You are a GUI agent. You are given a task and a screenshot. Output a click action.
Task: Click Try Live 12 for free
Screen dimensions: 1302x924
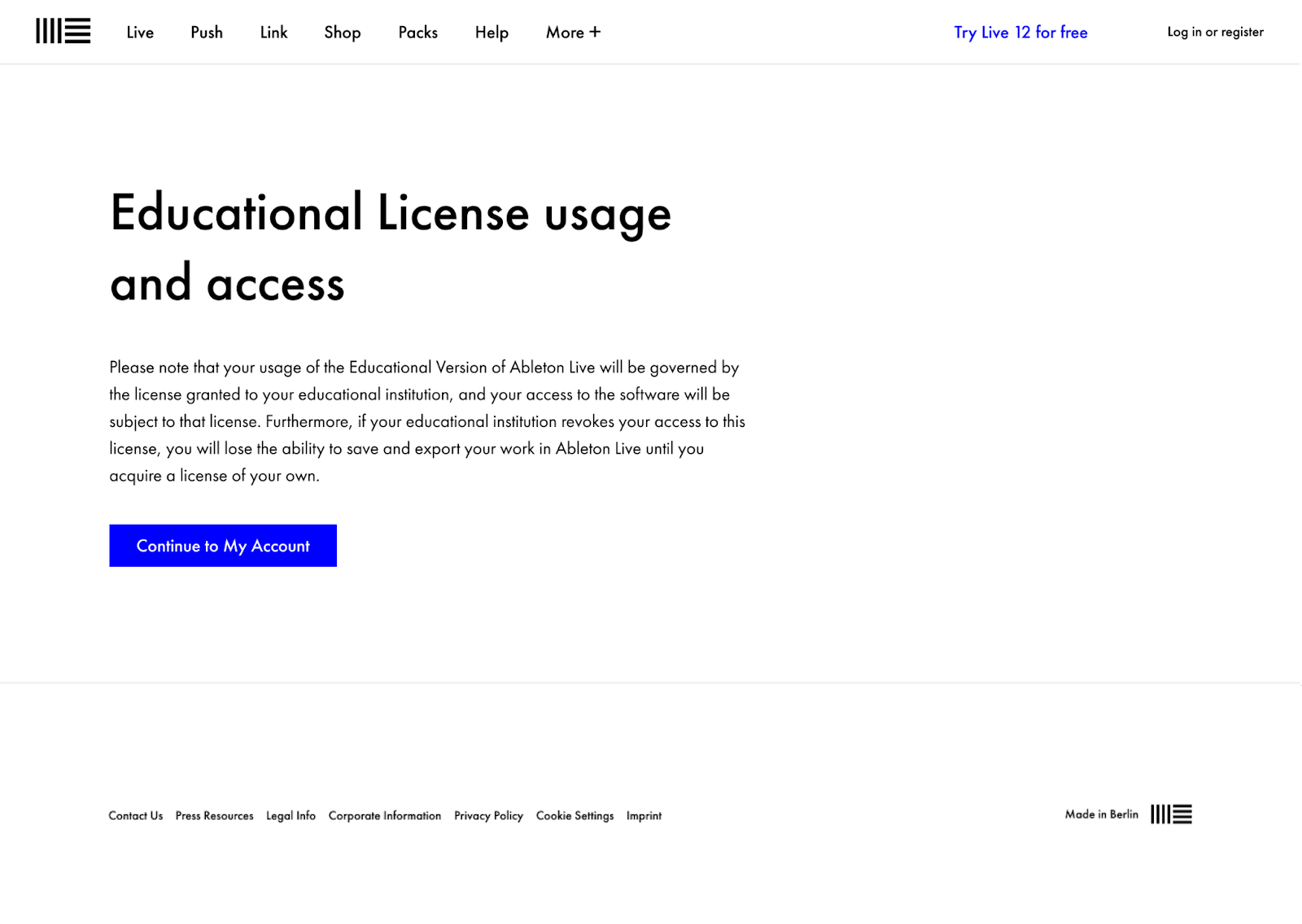point(1020,33)
